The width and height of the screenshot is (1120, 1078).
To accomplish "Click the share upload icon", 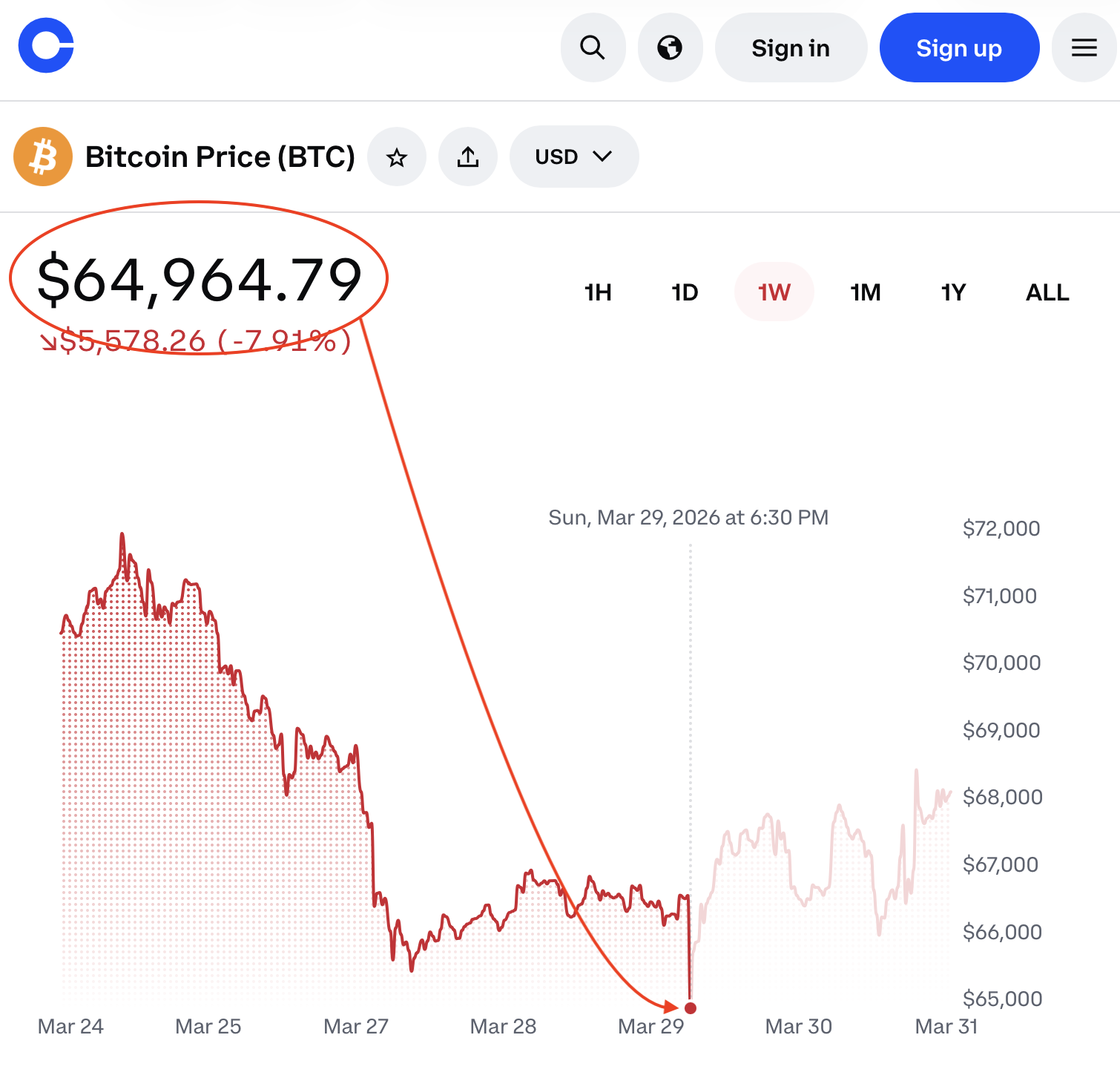I will (468, 157).
